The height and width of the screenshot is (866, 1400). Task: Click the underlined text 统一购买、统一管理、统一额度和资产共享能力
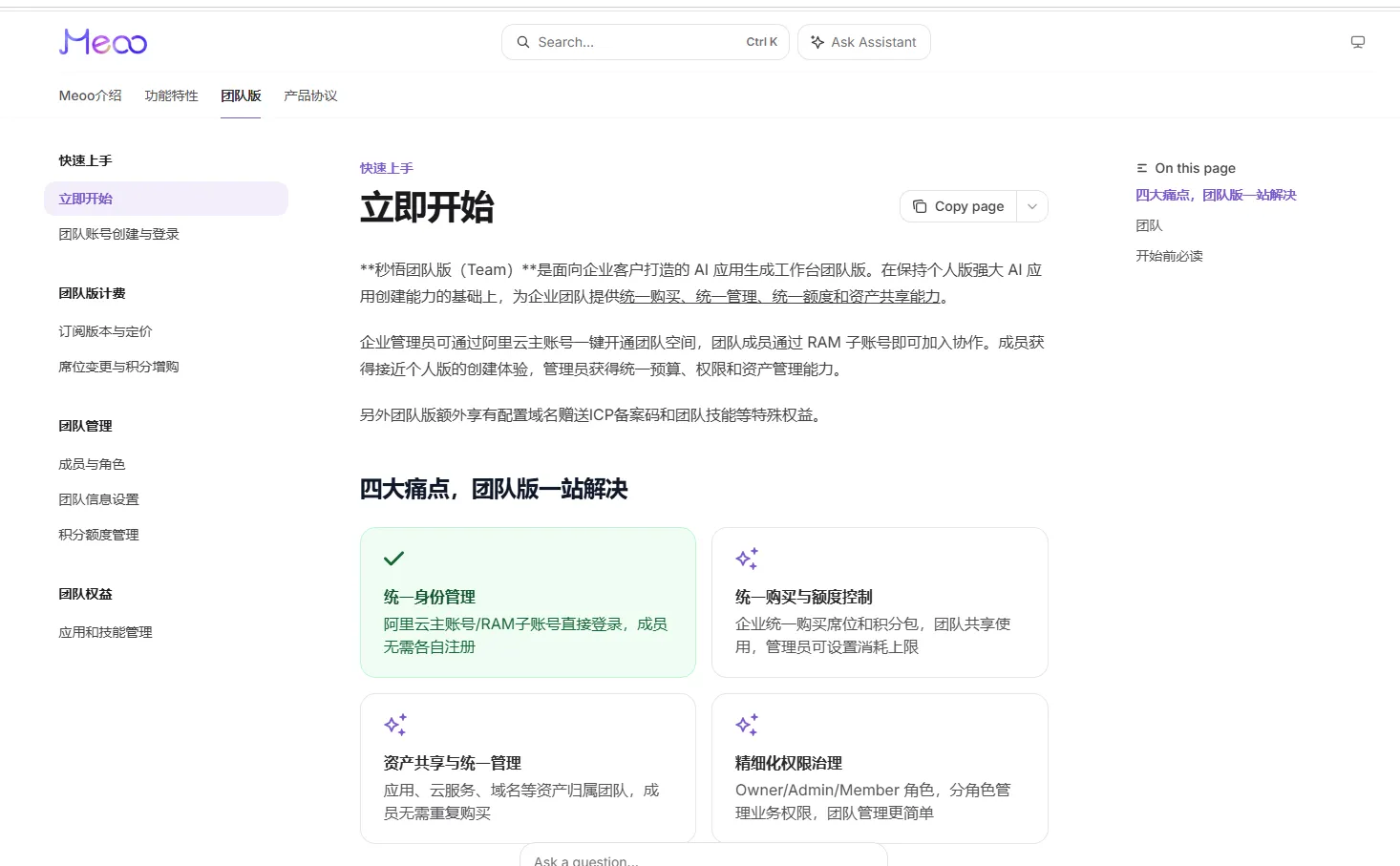click(780, 297)
